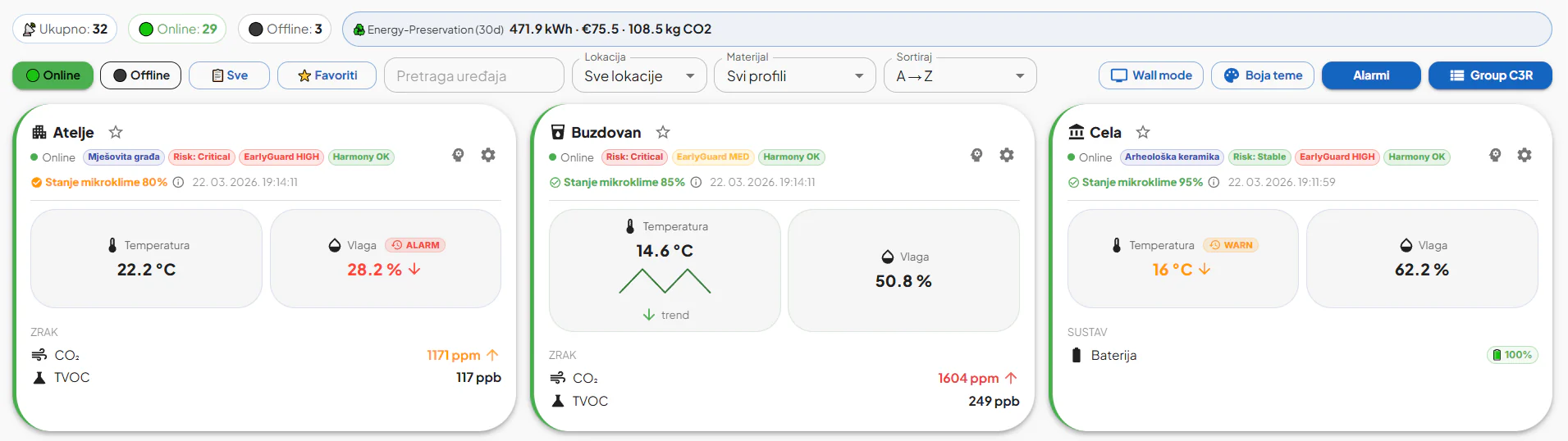Click the 249 ppb TVOC value
1568x441 pixels.
(x=994, y=401)
